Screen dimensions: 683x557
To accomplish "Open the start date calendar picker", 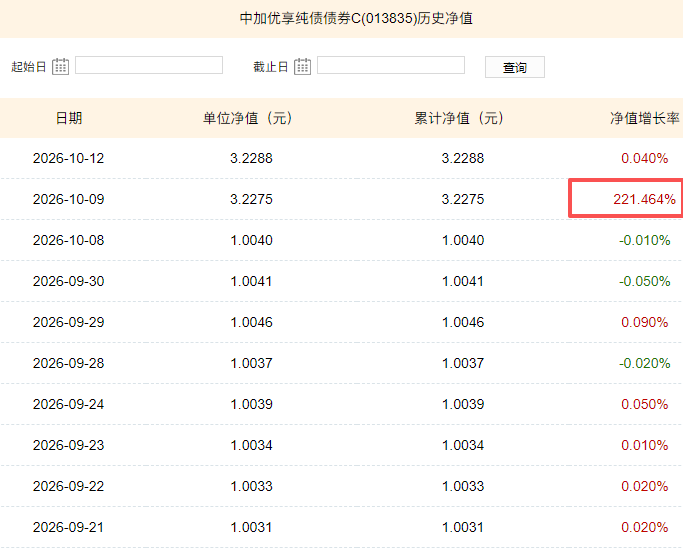I will click(x=61, y=67).
